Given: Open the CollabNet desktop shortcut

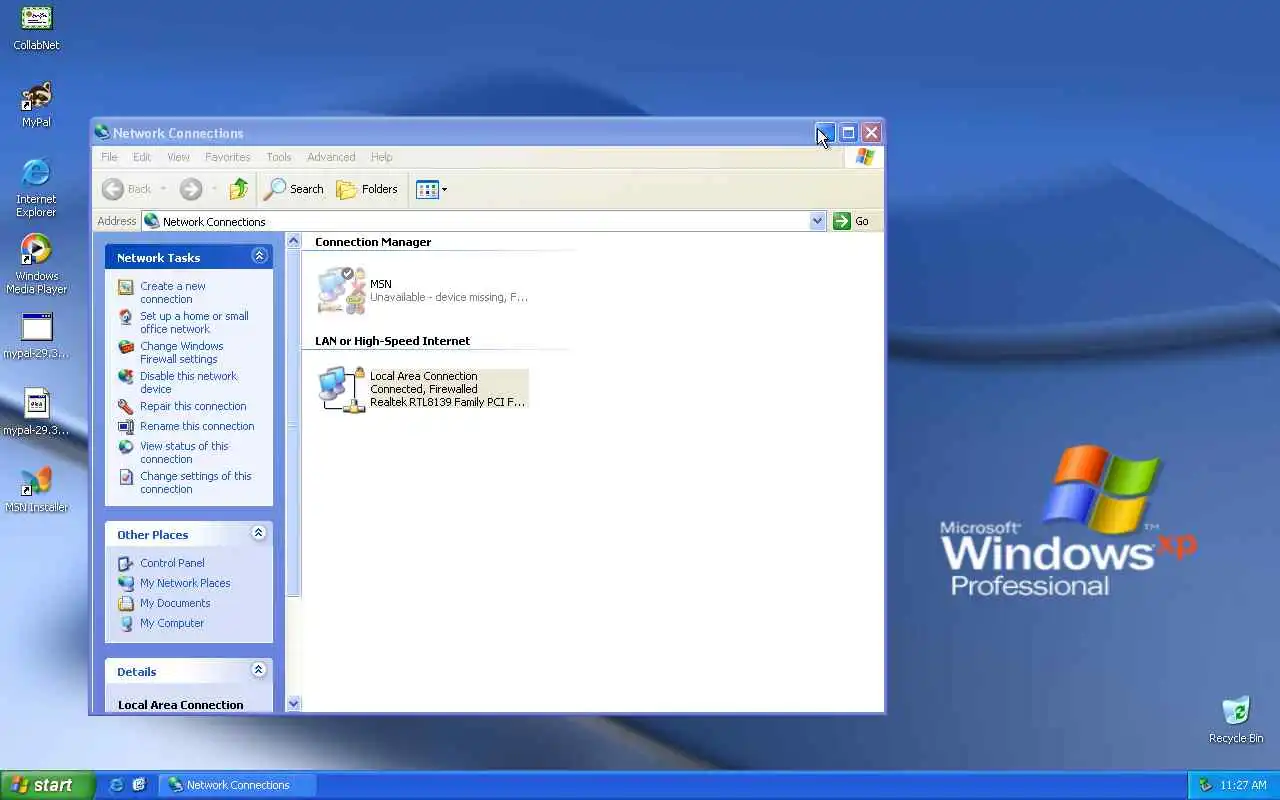Looking at the screenshot, I should [36, 28].
